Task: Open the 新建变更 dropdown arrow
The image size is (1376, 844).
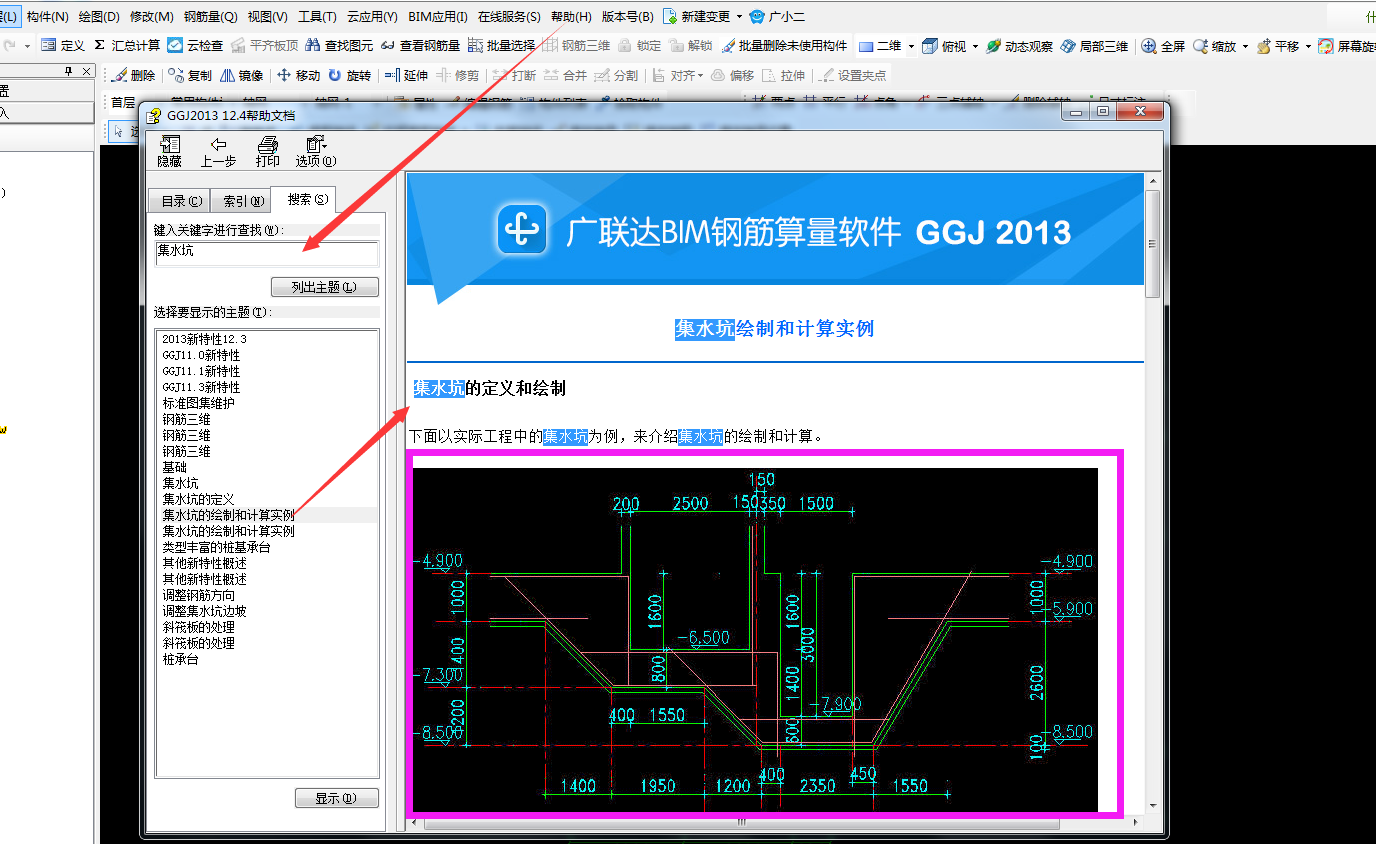Action: click(739, 17)
